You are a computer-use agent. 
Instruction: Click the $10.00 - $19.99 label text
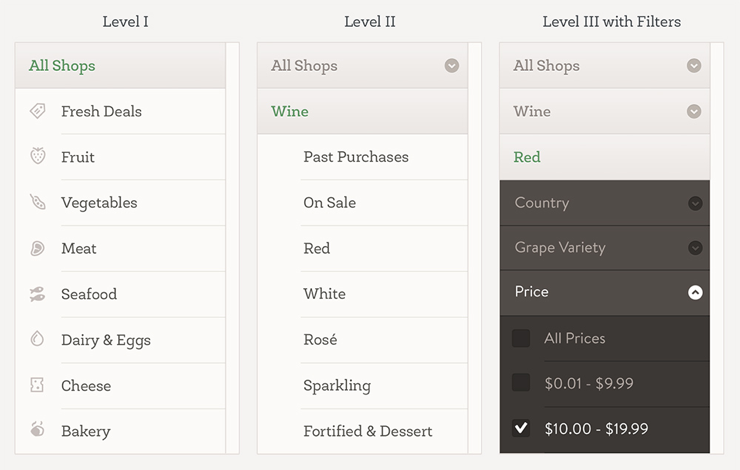click(x=597, y=428)
